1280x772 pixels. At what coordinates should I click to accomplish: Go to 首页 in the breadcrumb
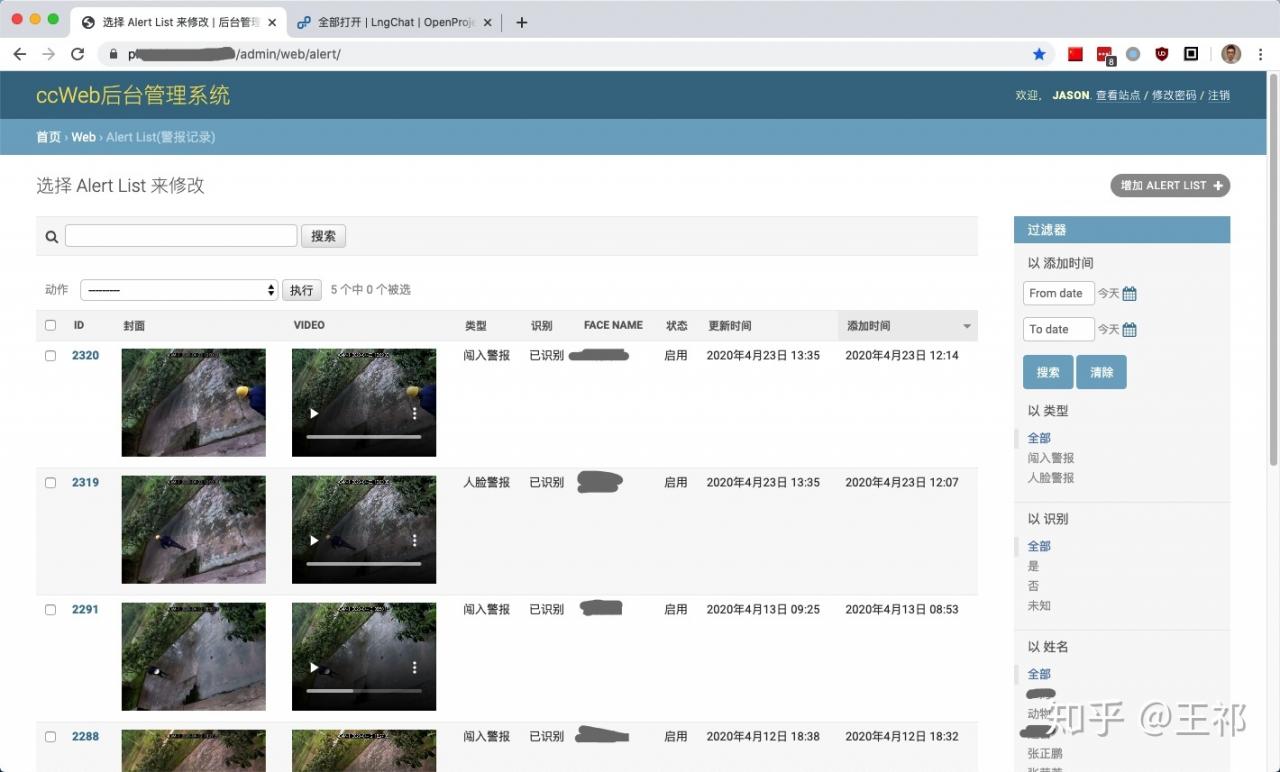[x=48, y=137]
